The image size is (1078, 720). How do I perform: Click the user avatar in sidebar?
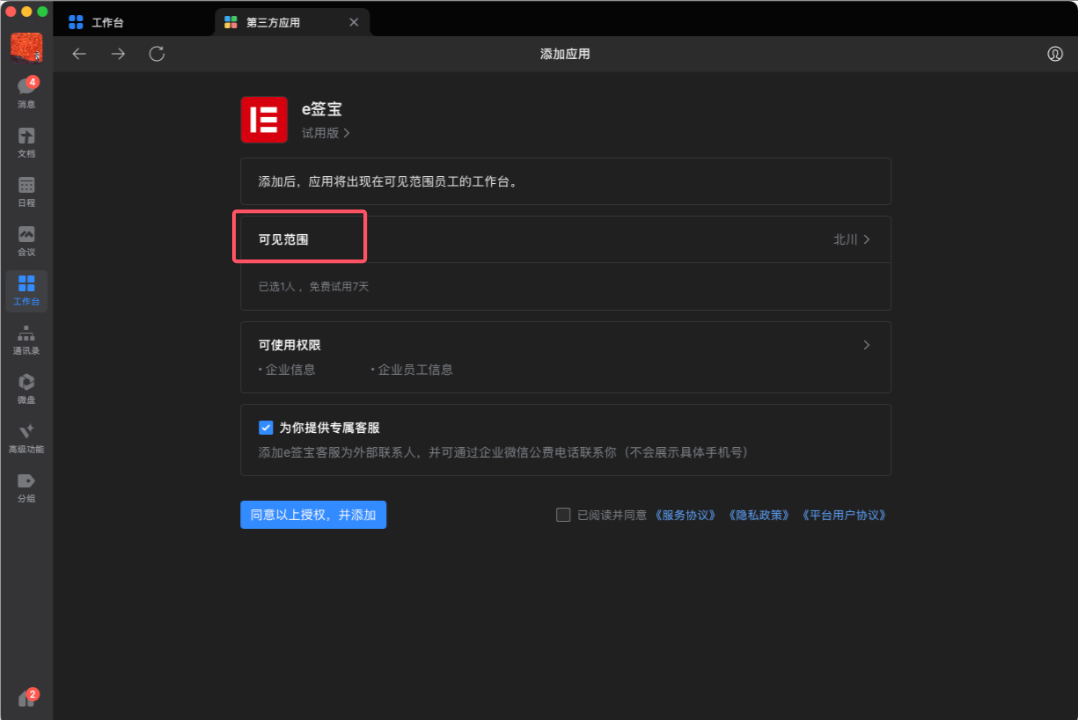click(26, 47)
